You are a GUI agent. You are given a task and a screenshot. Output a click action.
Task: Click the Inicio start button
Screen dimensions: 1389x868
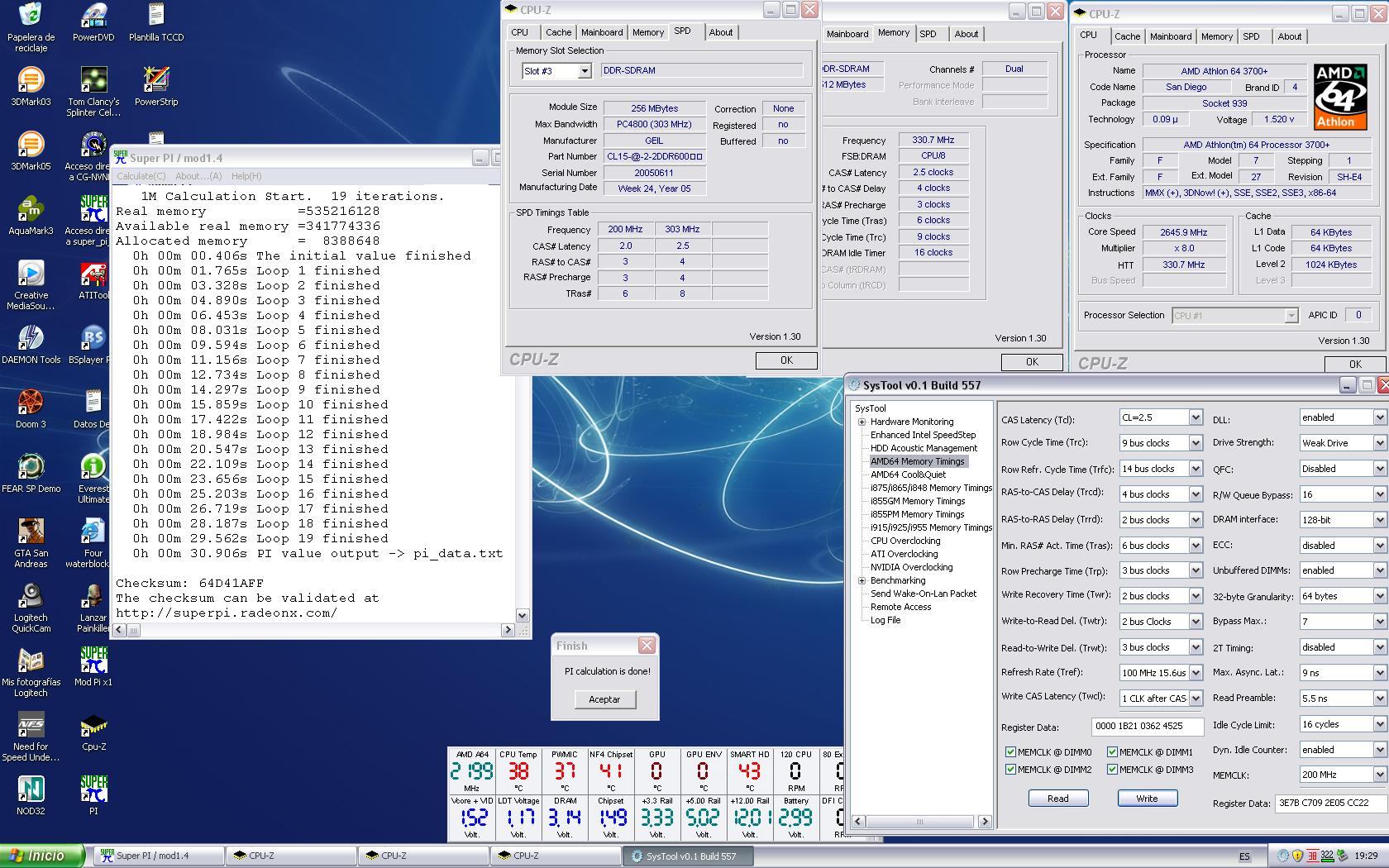point(43,856)
